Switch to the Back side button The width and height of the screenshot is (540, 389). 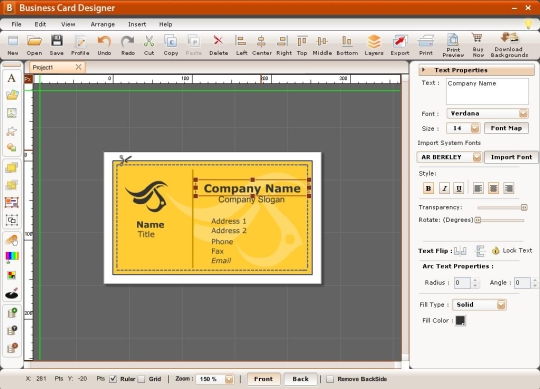[x=300, y=379]
